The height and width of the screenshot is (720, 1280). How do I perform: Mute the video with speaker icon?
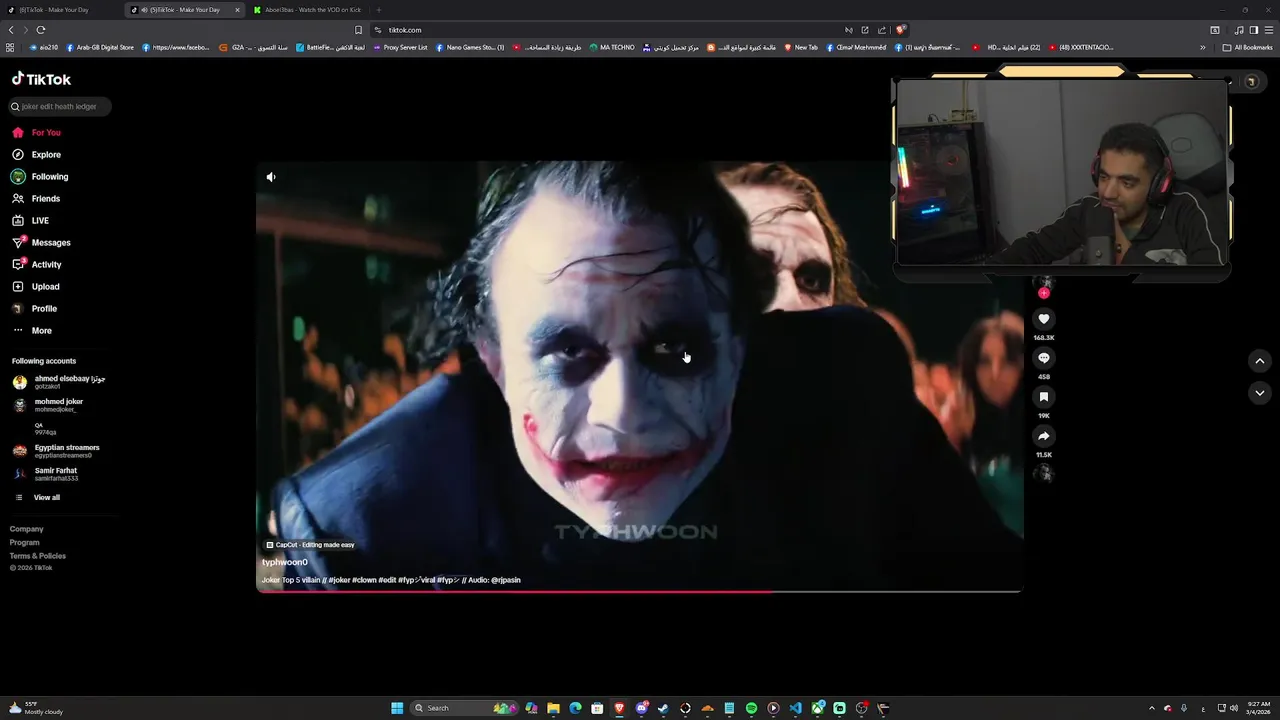point(271,177)
